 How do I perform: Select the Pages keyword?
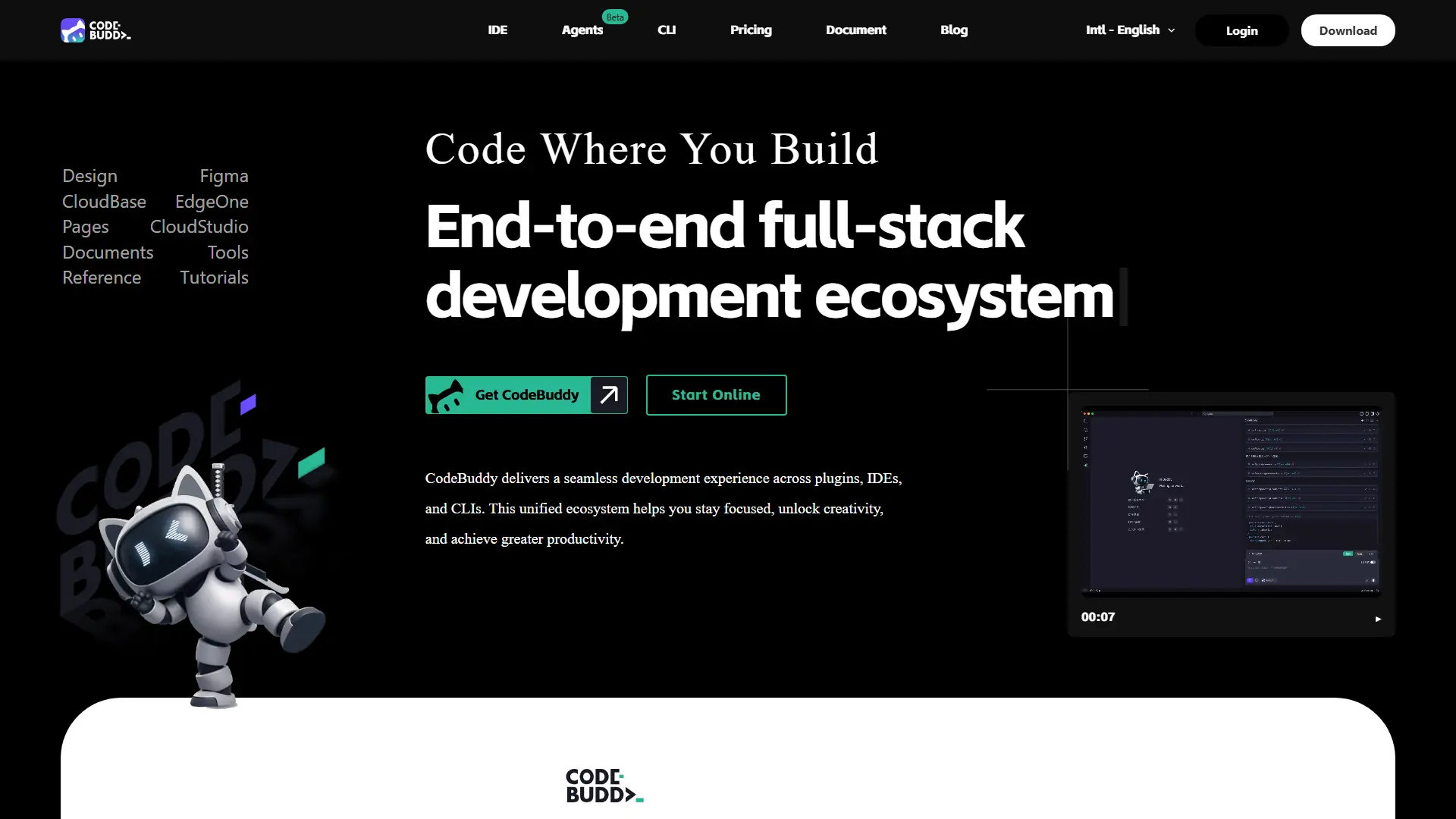pyautogui.click(x=85, y=227)
